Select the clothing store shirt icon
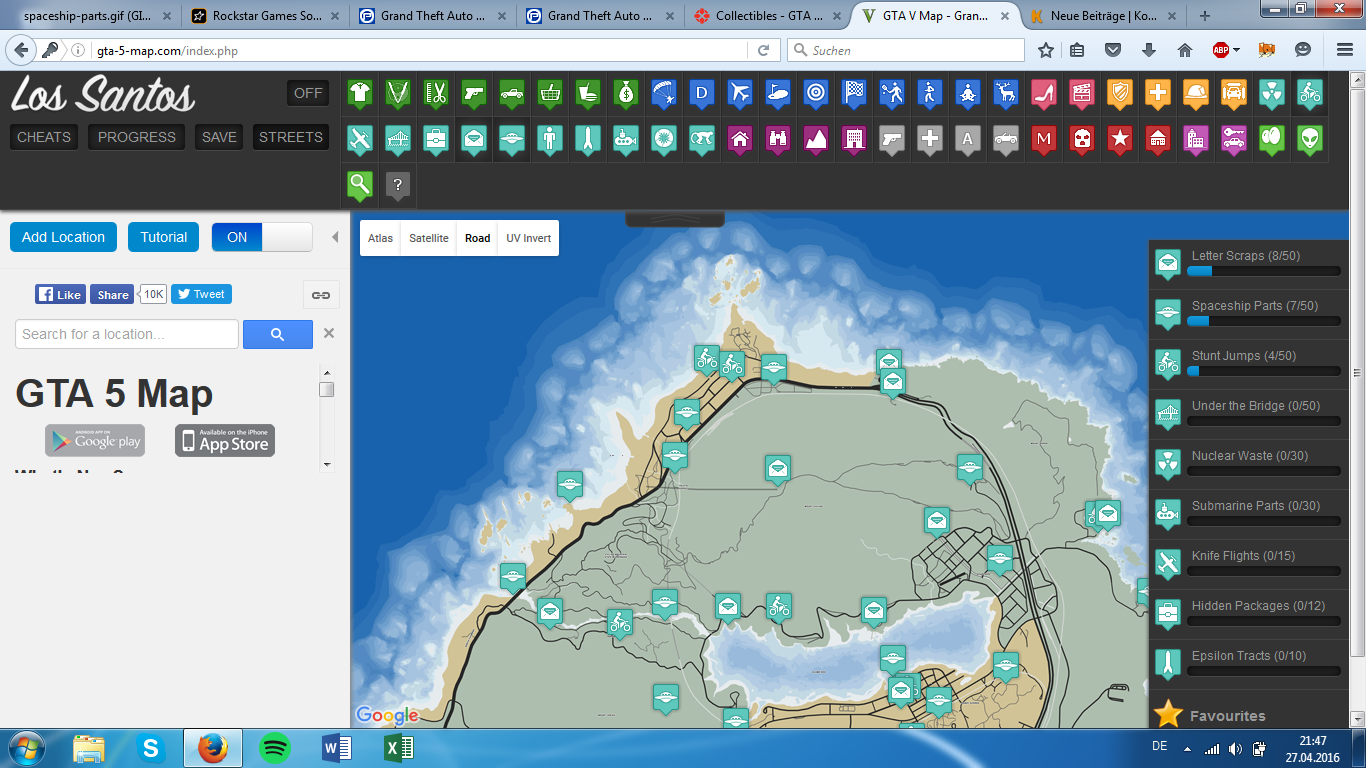 point(360,94)
